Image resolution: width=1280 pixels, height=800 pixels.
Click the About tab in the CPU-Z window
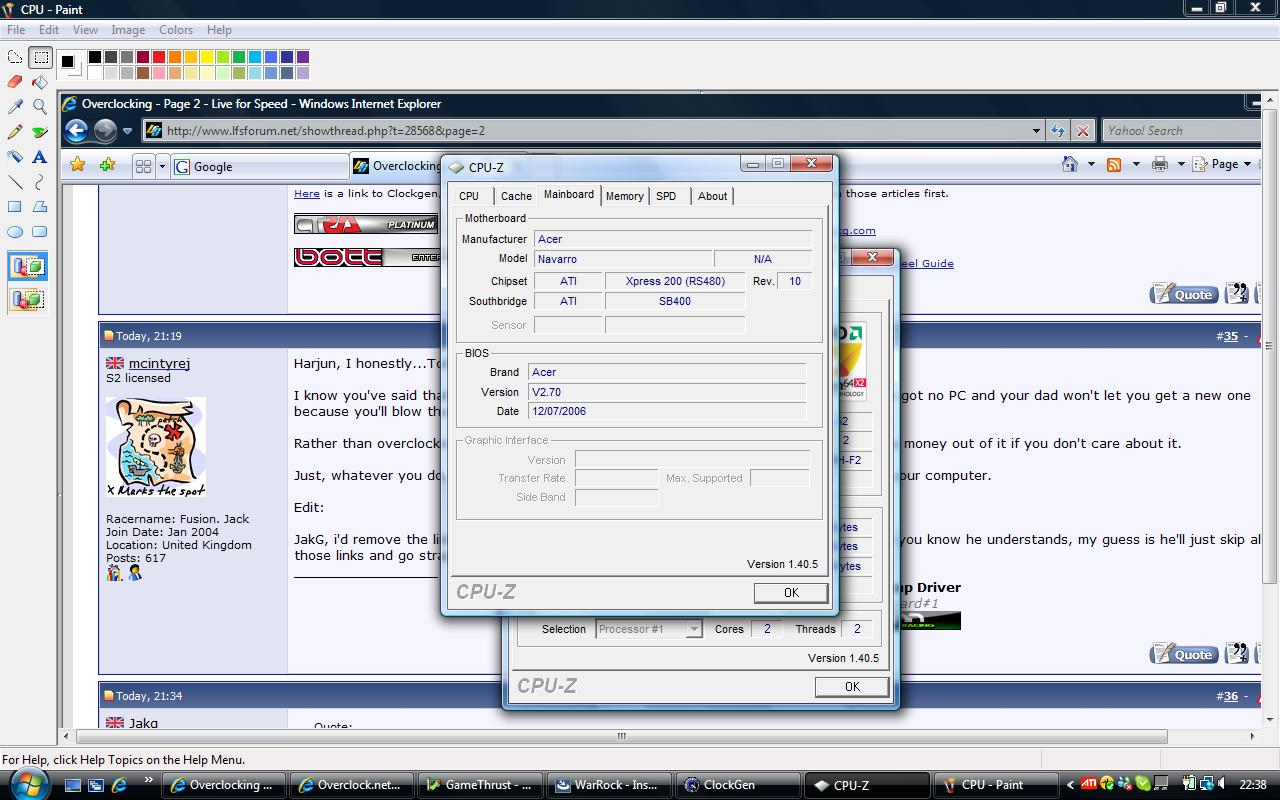713,196
